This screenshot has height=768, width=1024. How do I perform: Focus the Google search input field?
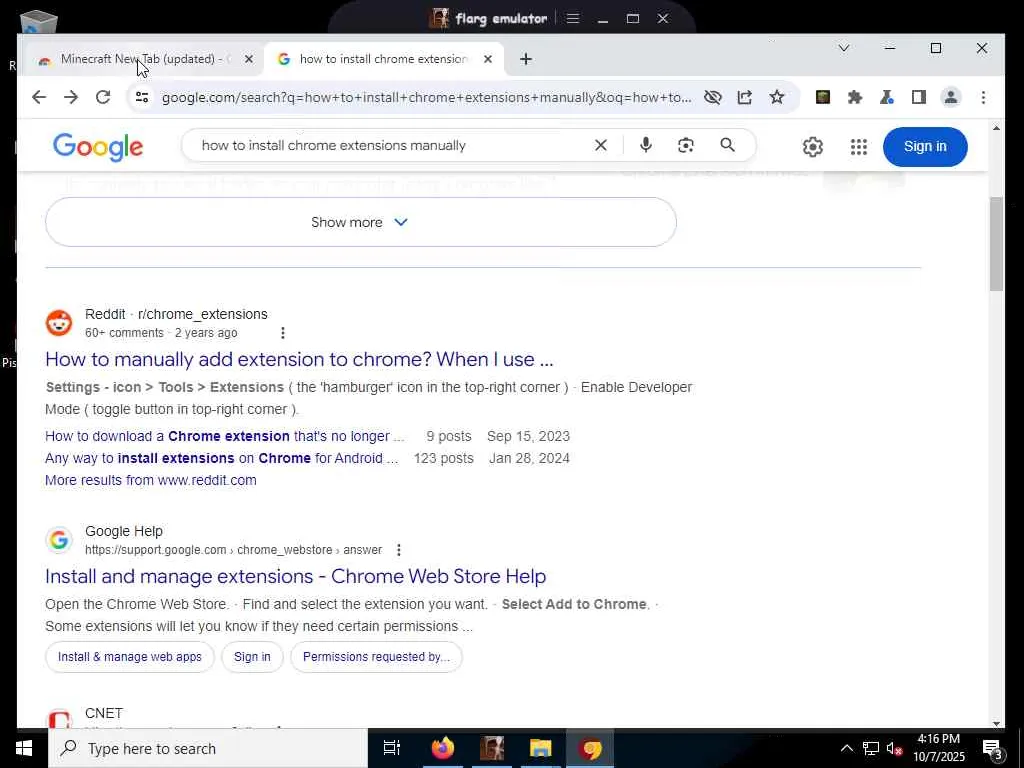point(392,145)
